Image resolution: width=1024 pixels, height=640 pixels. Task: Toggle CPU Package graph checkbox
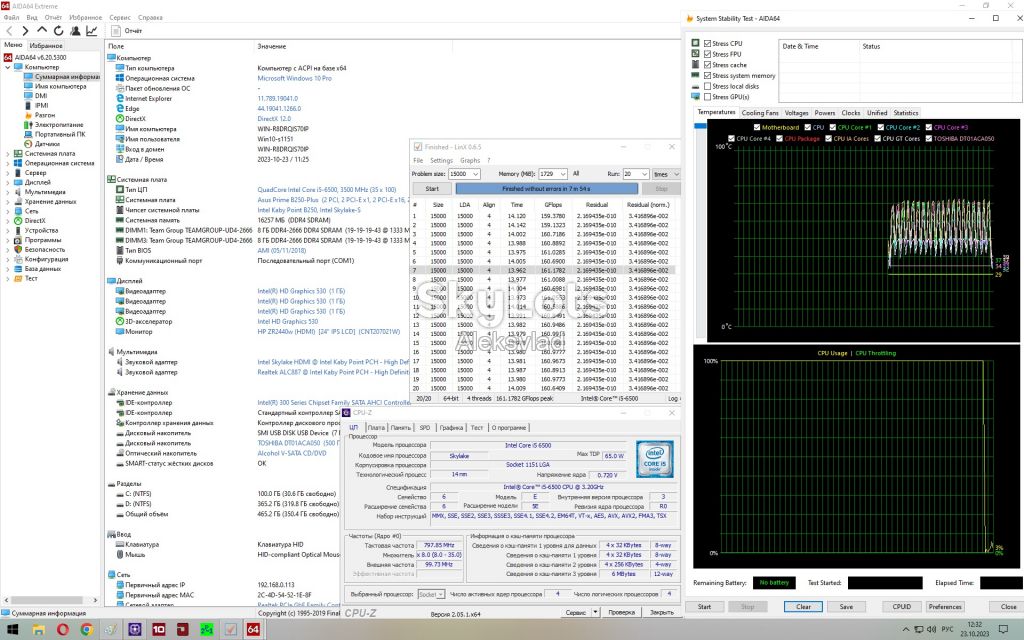[779, 138]
